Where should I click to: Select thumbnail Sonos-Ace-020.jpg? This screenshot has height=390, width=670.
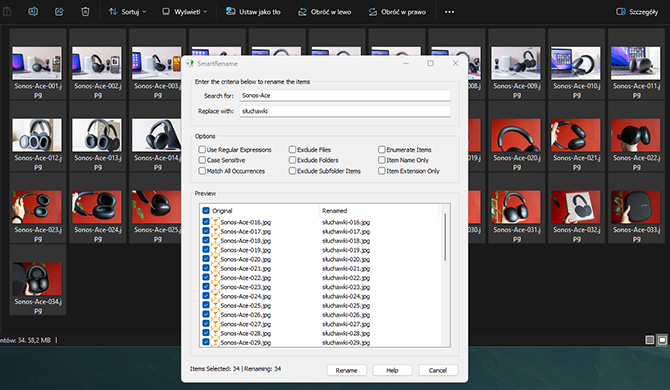coord(517,136)
